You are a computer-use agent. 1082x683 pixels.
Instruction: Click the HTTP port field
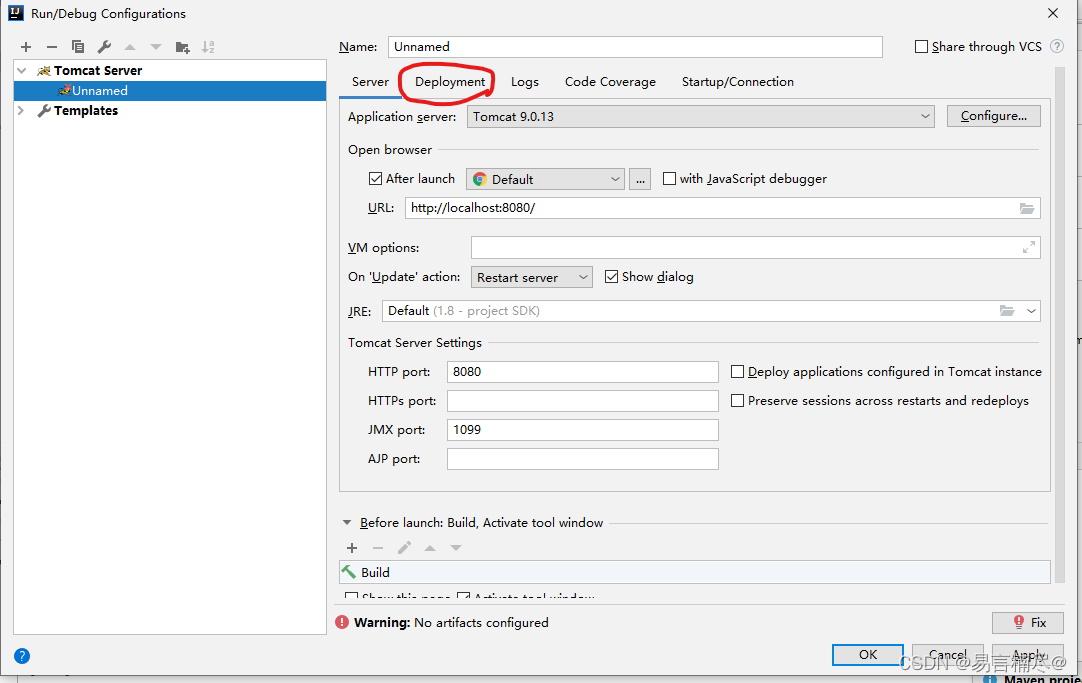(x=582, y=372)
